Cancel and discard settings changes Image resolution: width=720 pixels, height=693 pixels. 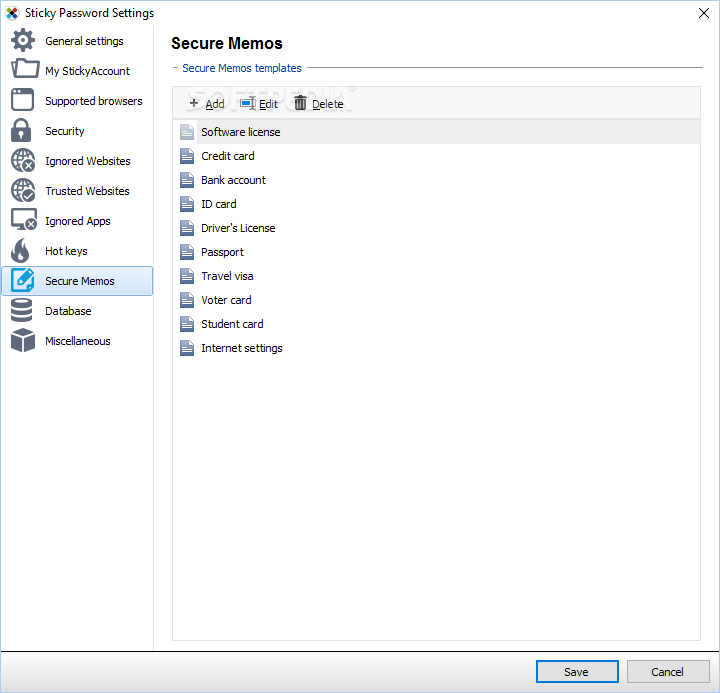click(668, 671)
